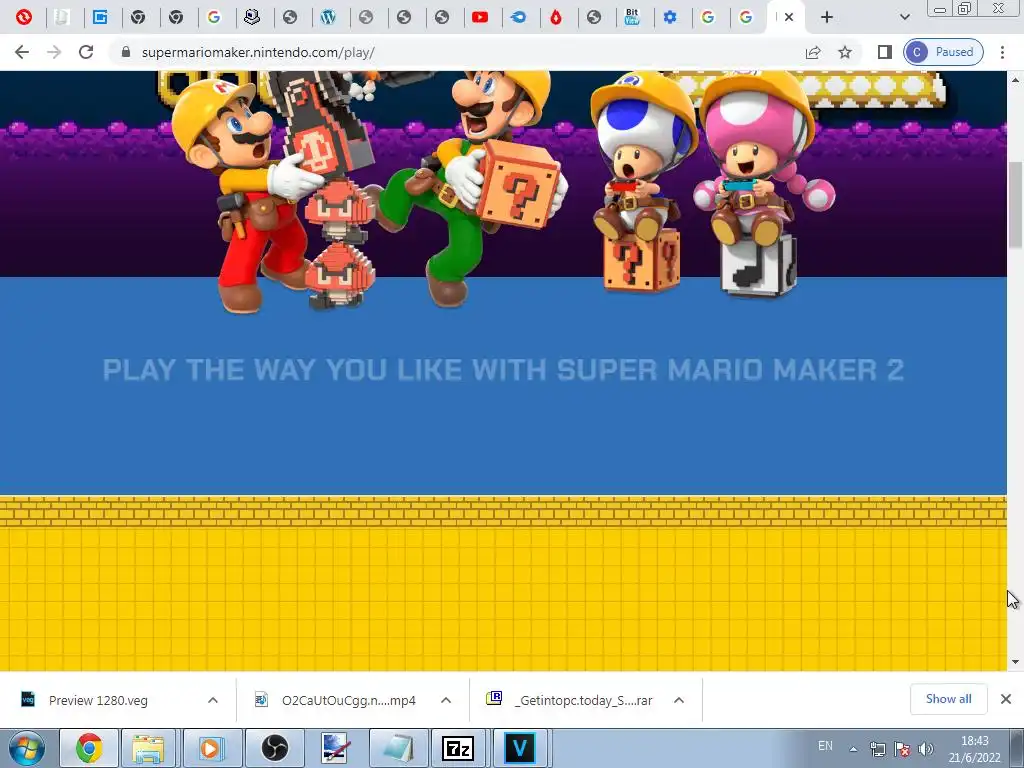Screen dimensions: 1024x768
Task: Share this page using the share icon
Action: pos(813,52)
